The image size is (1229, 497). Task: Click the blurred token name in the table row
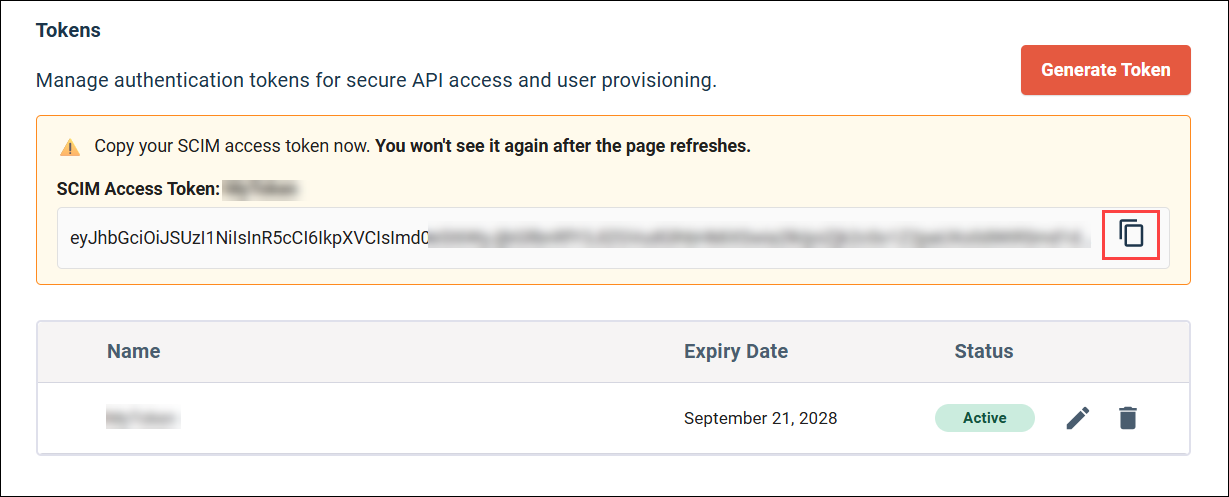tap(143, 418)
